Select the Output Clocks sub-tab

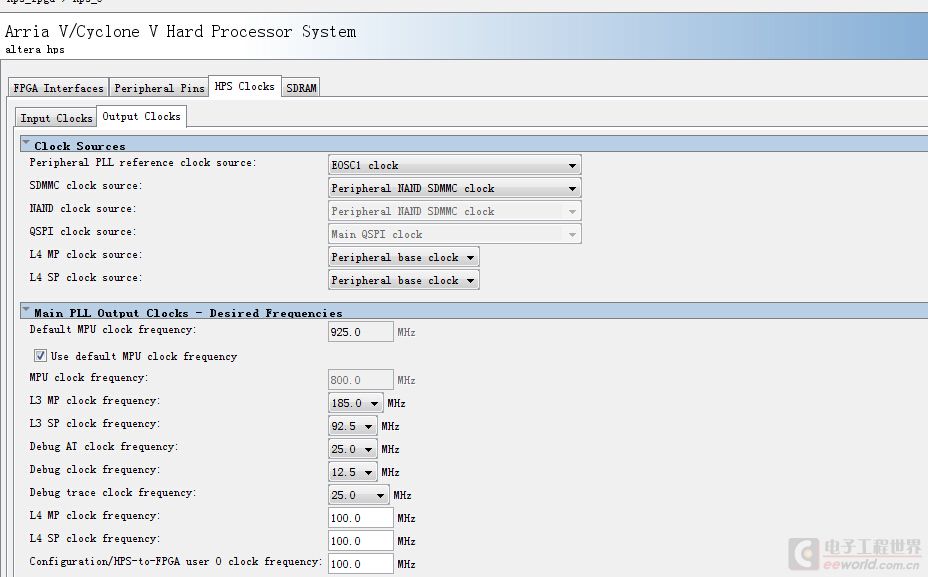pos(141,116)
